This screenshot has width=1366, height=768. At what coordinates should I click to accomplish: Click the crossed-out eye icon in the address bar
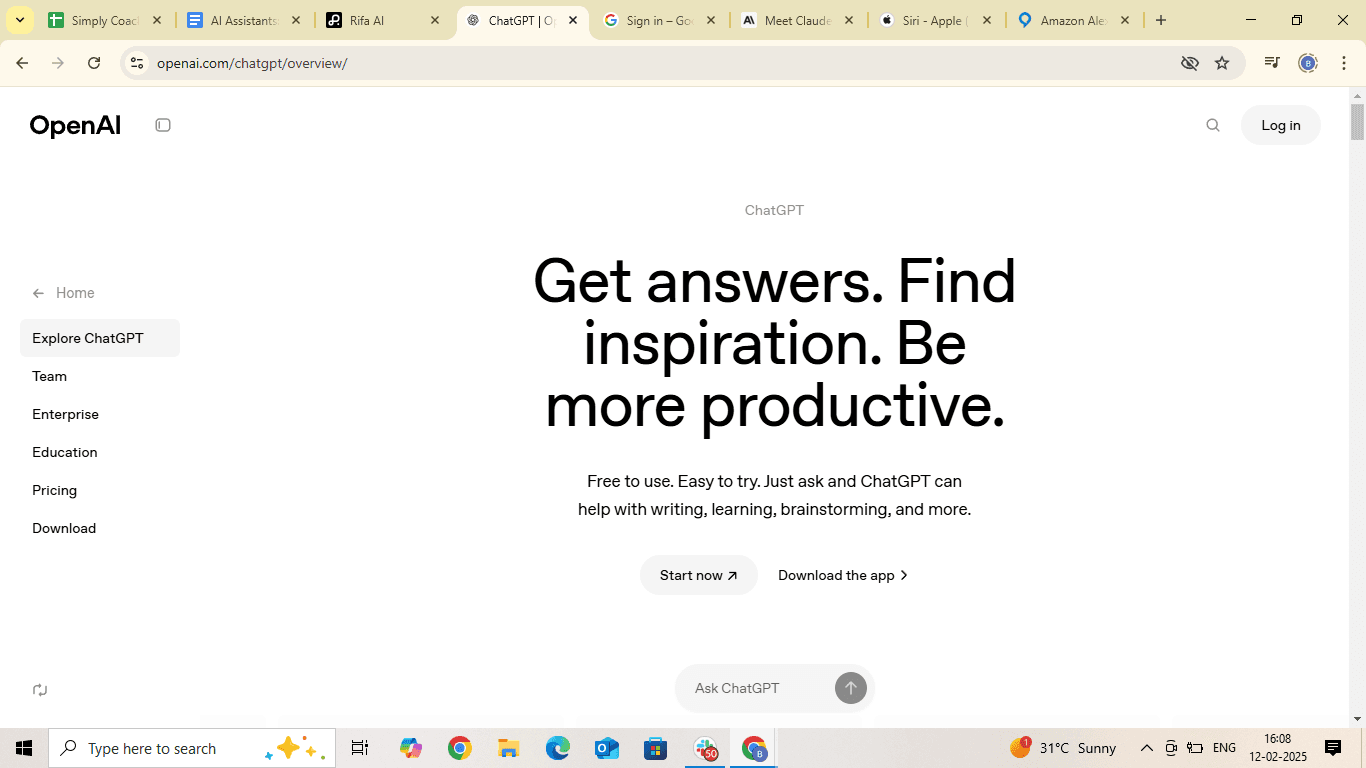coord(1189,63)
